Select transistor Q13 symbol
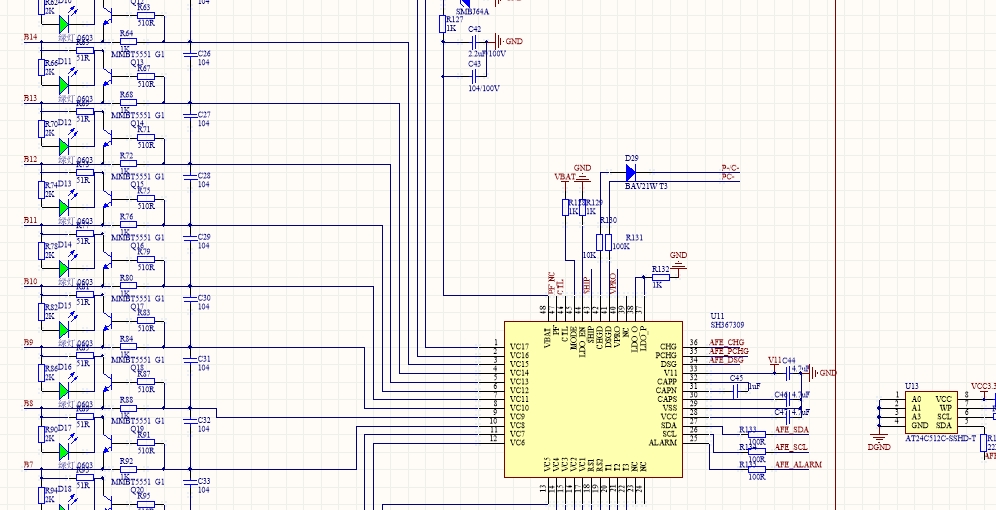Viewport: 996px width, 510px height. 108,77
